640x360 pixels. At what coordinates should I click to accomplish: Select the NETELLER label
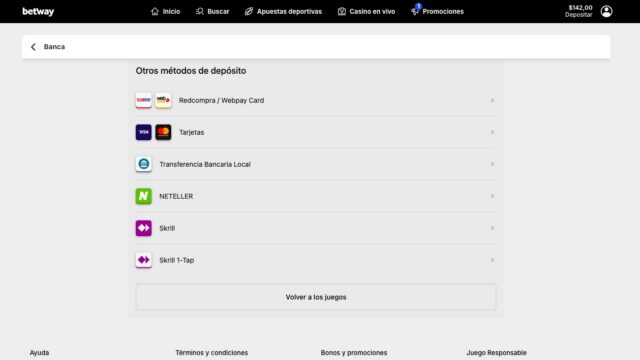[x=176, y=196]
